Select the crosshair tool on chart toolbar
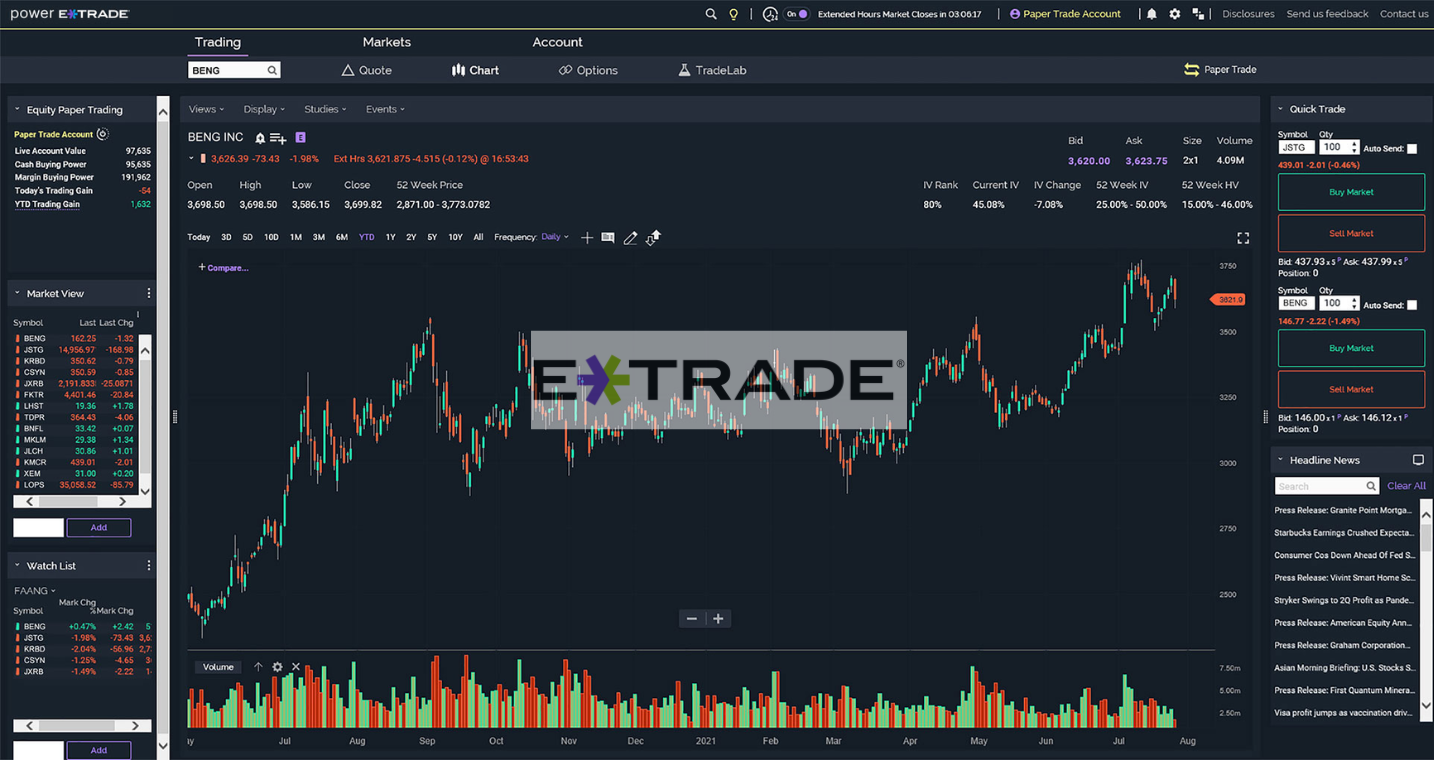 point(587,237)
